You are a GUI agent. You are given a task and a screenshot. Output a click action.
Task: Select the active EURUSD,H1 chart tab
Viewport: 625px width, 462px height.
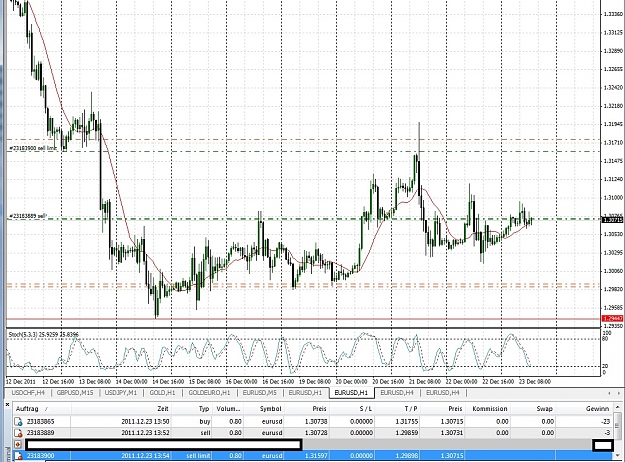coord(351,393)
